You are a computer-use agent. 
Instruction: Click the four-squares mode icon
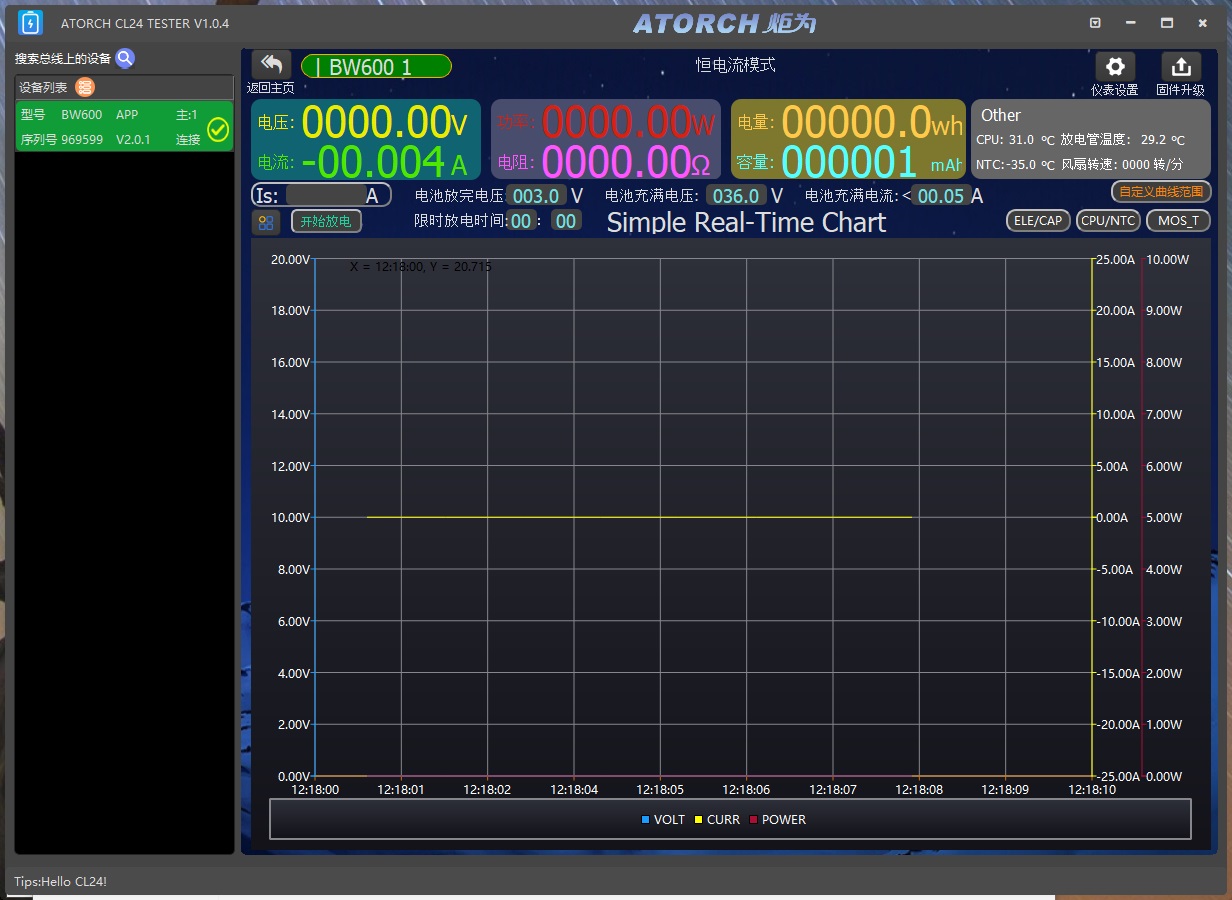(x=266, y=222)
